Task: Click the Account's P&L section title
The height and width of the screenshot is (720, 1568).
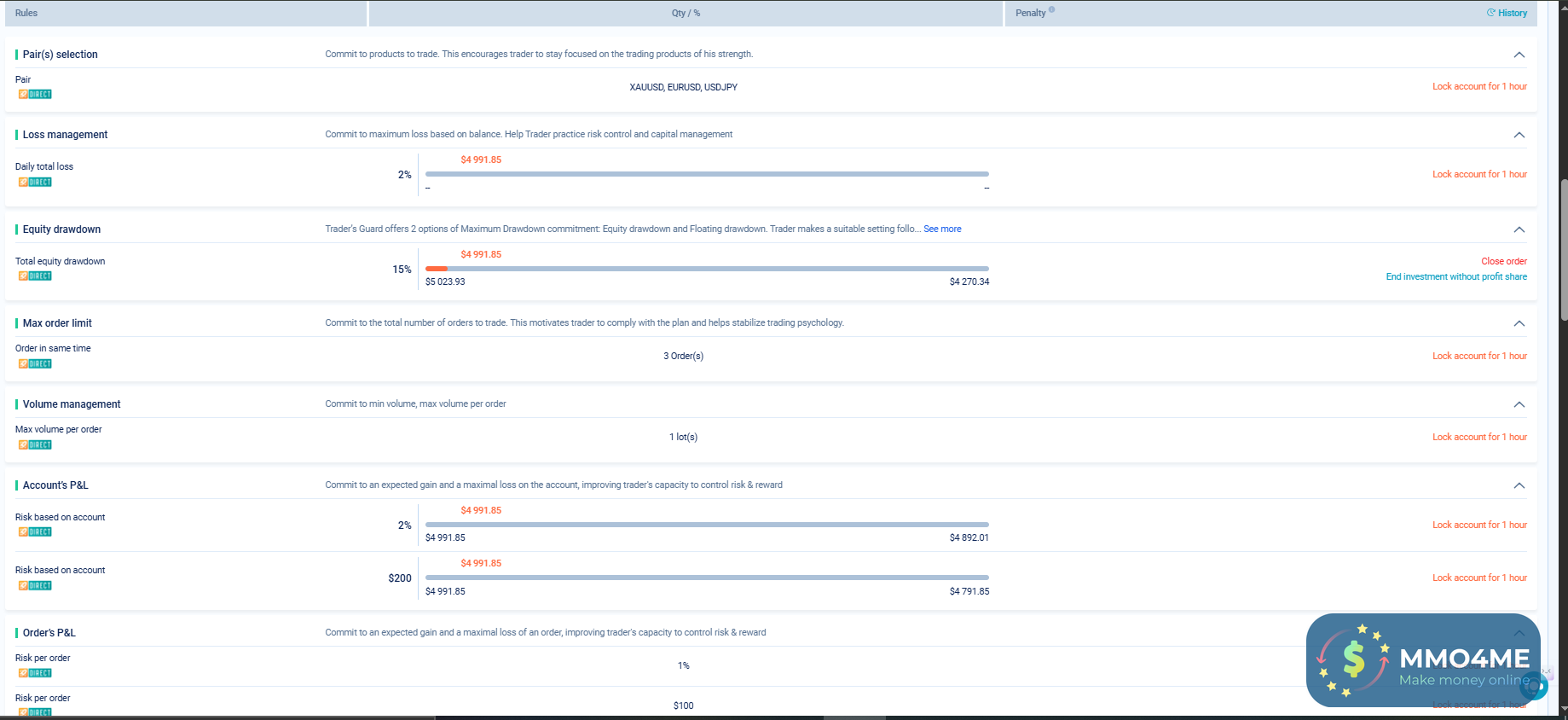Action: pos(55,485)
